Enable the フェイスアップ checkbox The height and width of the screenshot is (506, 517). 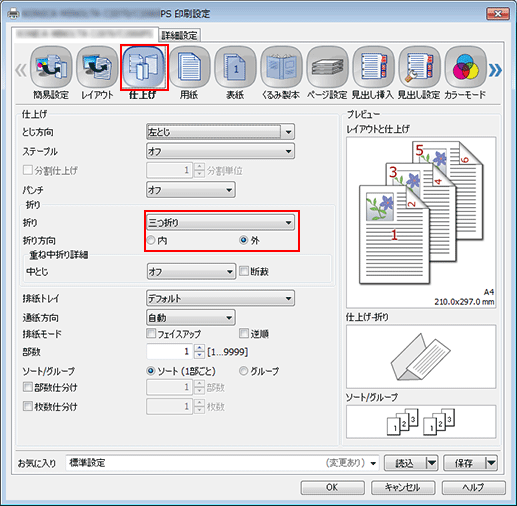pos(151,333)
